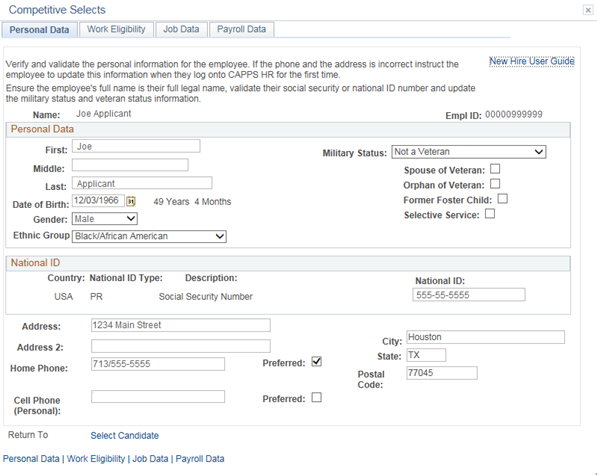The image size is (600, 476).
Task: Select the Address 2 text field
Action: coord(180,345)
